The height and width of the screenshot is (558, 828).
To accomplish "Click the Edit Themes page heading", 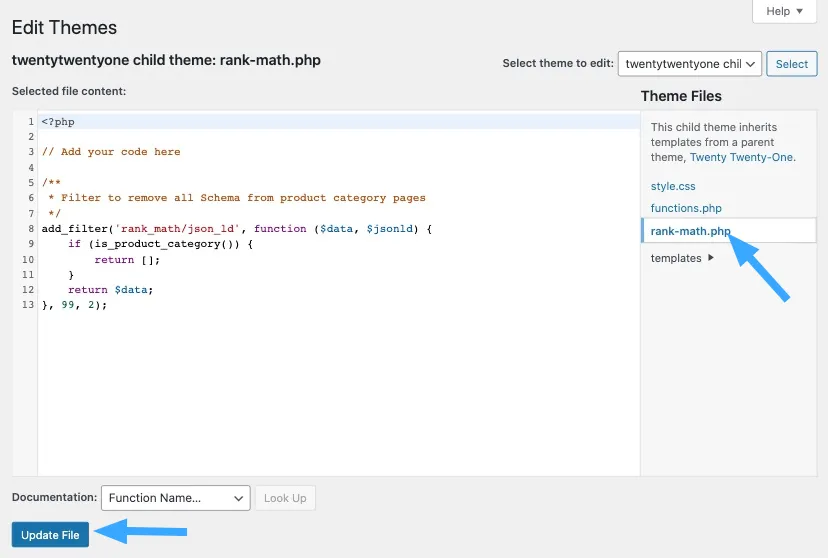I will tap(64, 27).
